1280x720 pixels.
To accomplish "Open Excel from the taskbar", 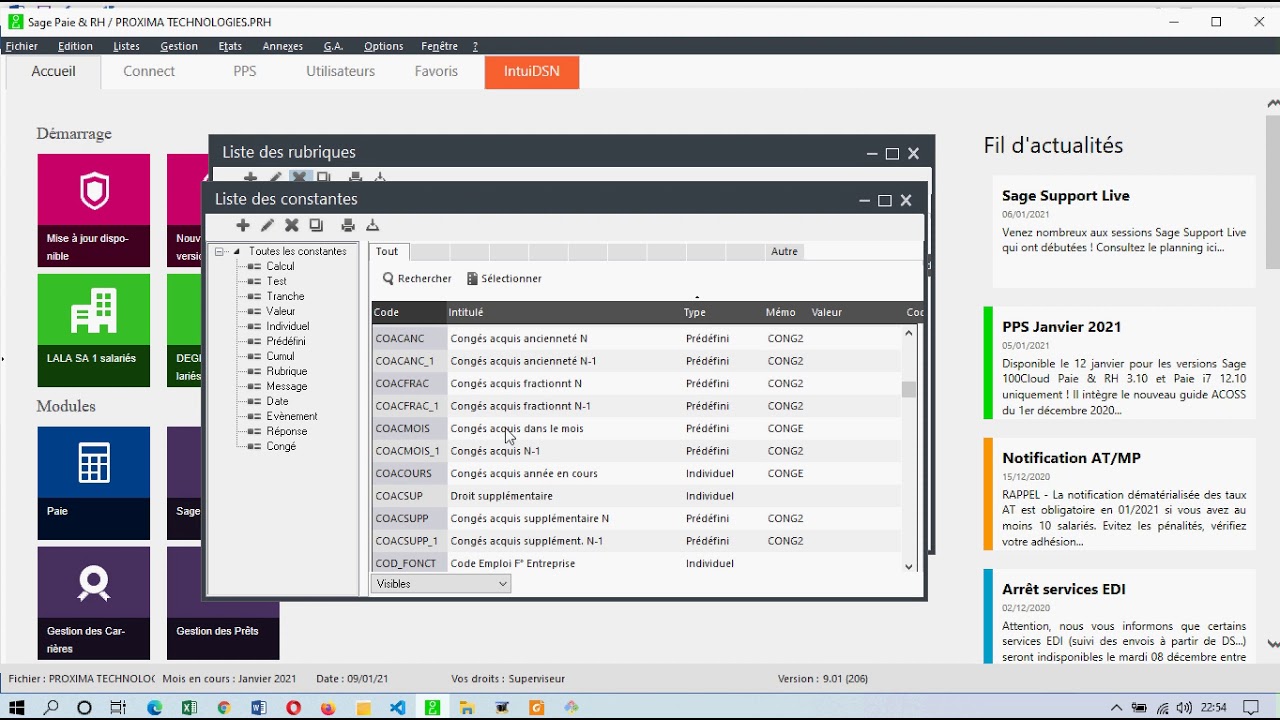I will tap(189, 707).
